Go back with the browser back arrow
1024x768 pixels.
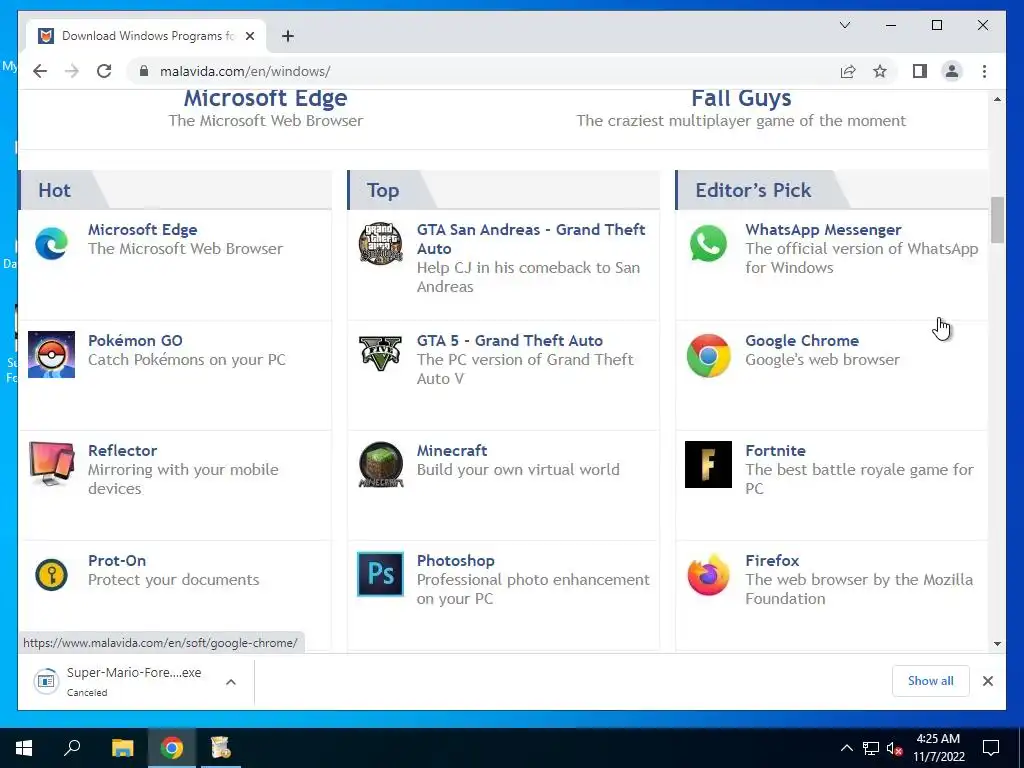click(x=40, y=71)
